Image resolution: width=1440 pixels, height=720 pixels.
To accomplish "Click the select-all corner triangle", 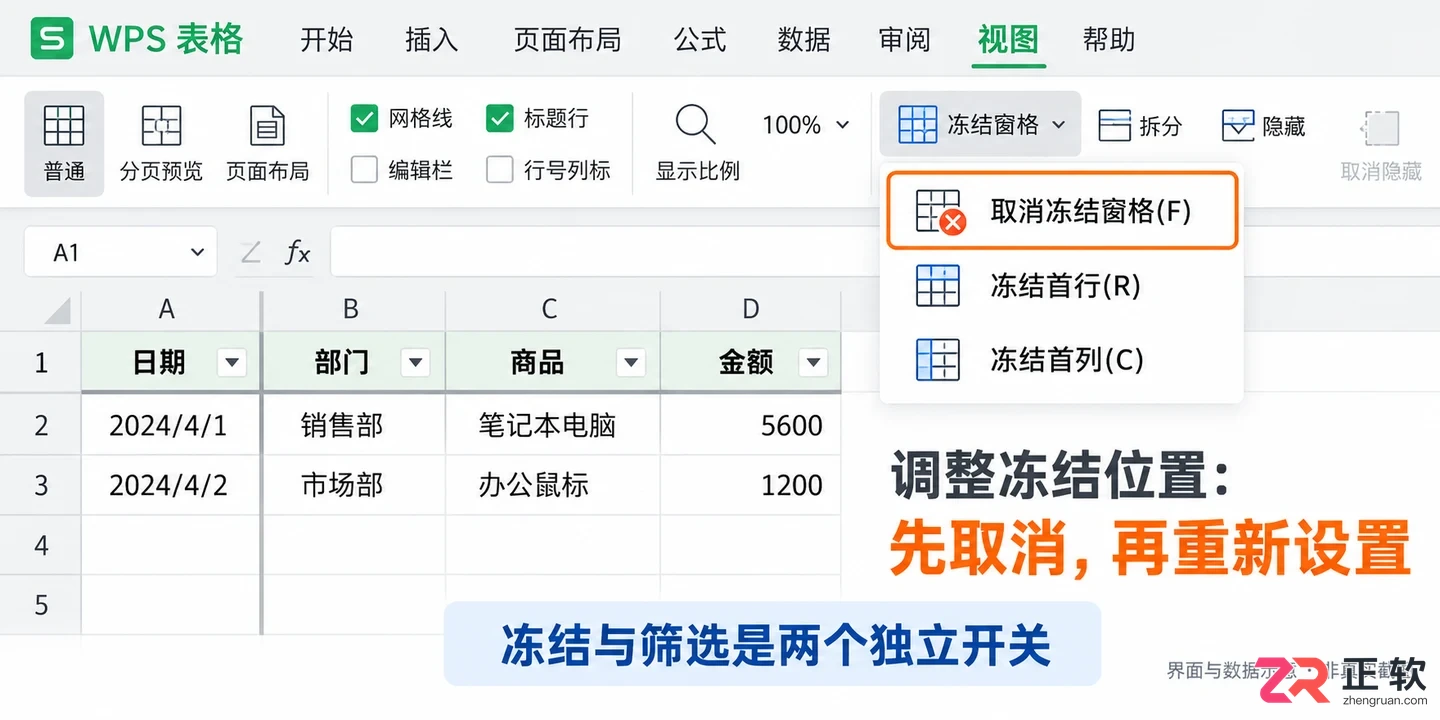I will click(57, 310).
